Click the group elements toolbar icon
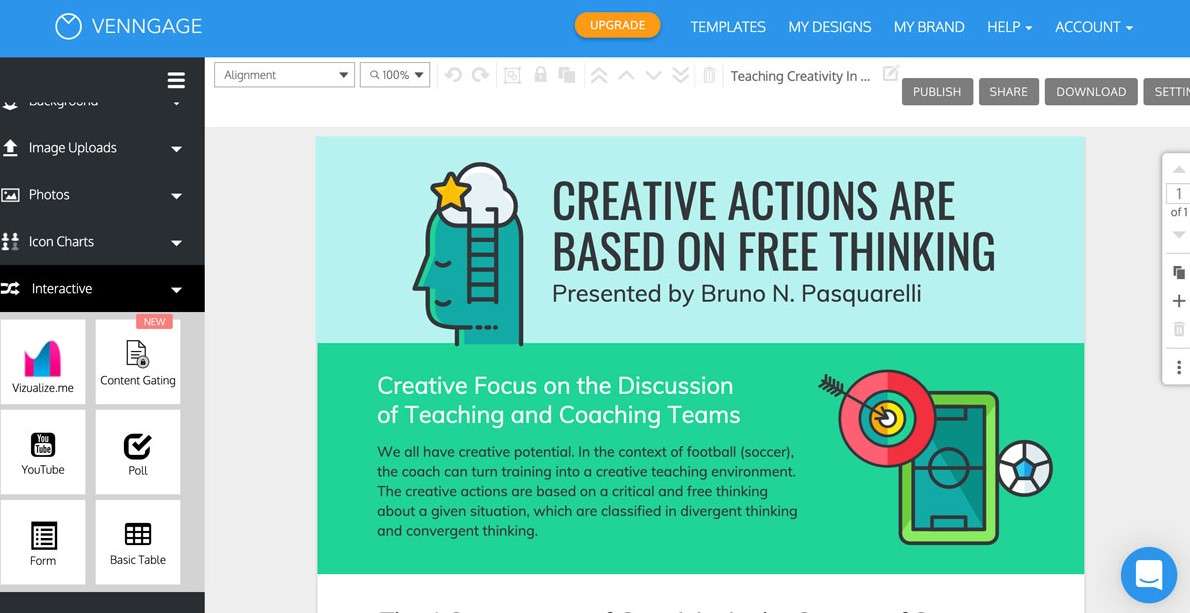The image size is (1190, 613). (x=512, y=75)
